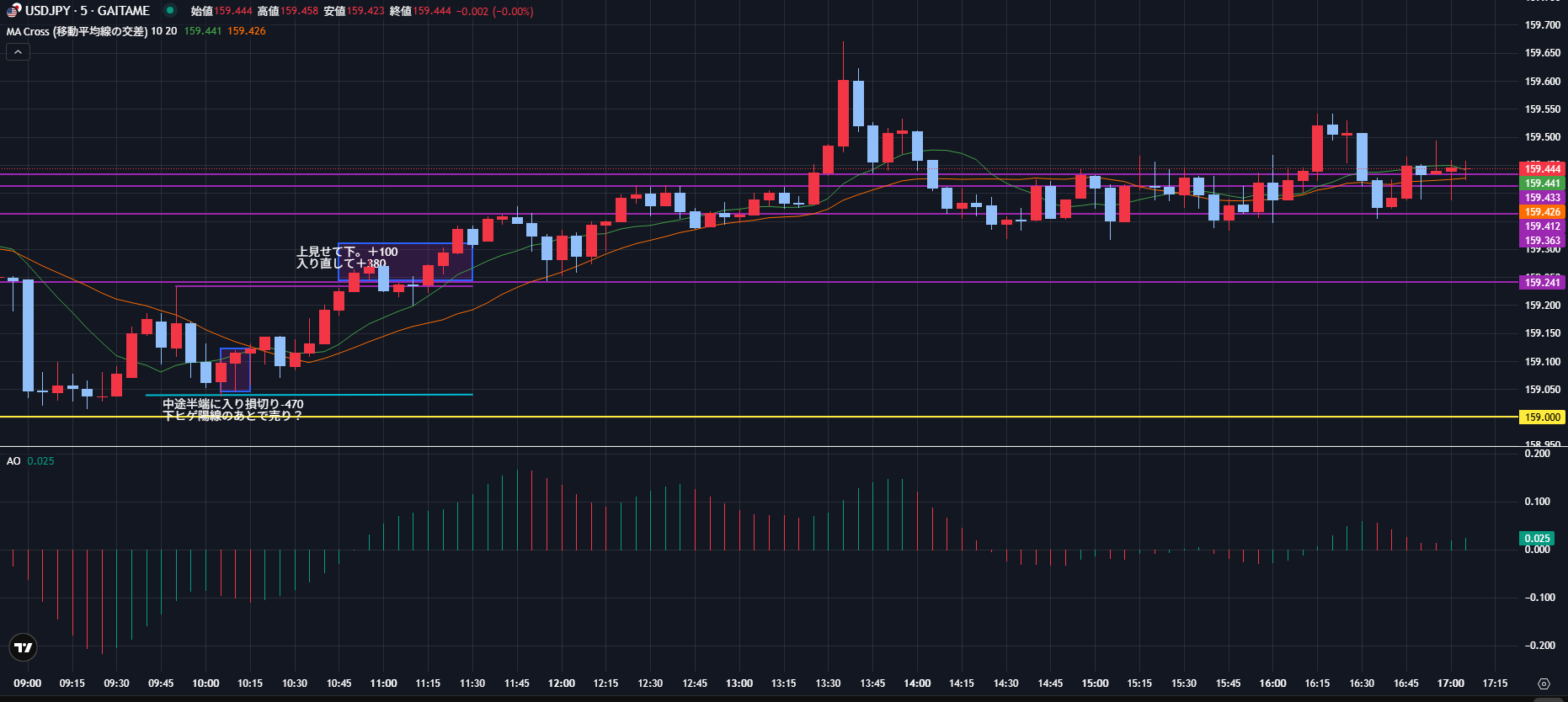1568x702 pixels.
Task: Open the USDJPY symbol title
Action: point(87,11)
